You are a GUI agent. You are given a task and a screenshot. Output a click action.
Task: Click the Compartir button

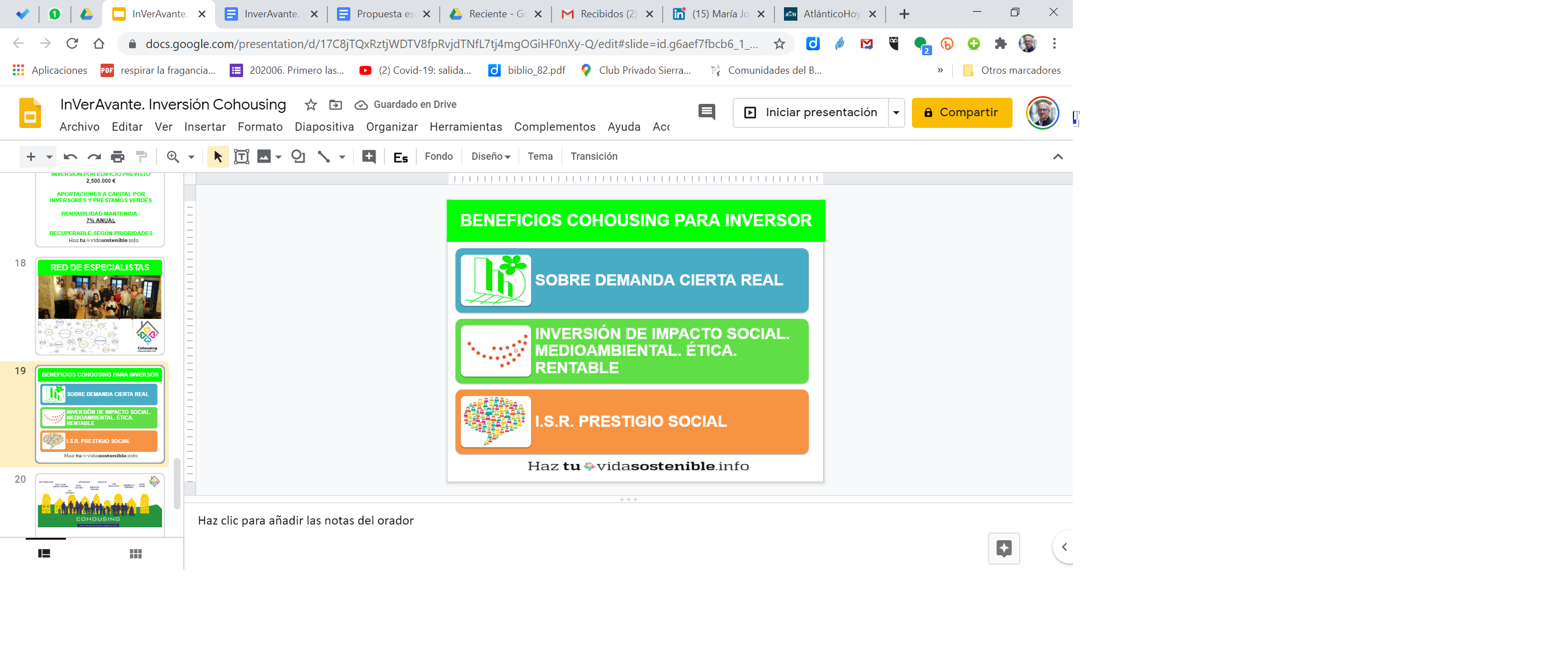pyautogui.click(x=962, y=113)
